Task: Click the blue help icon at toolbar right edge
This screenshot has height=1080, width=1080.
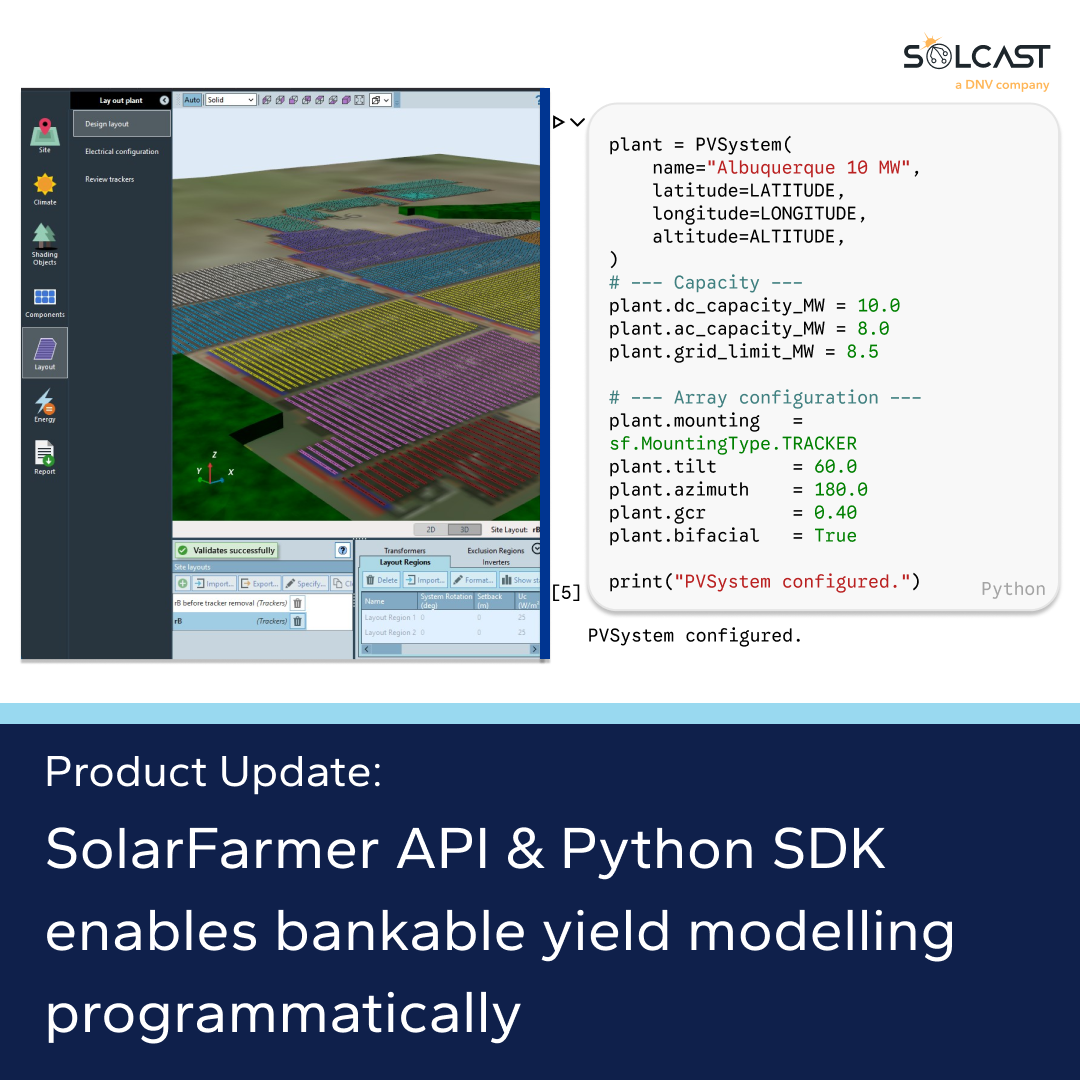Action: pyautogui.click(x=538, y=100)
